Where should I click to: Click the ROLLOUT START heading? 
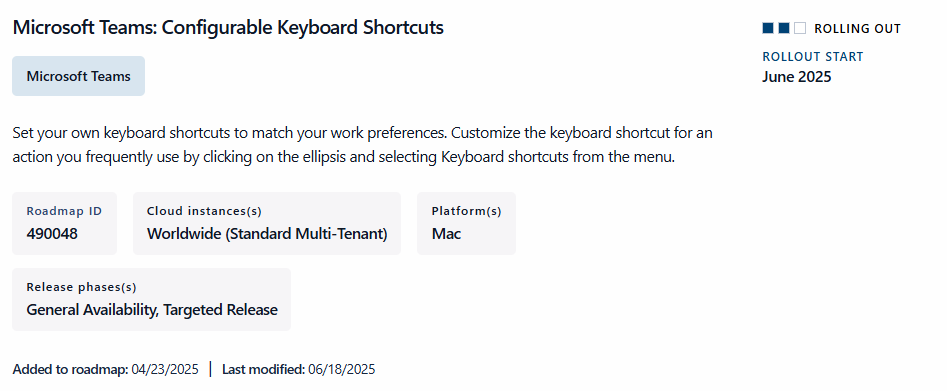click(x=813, y=57)
